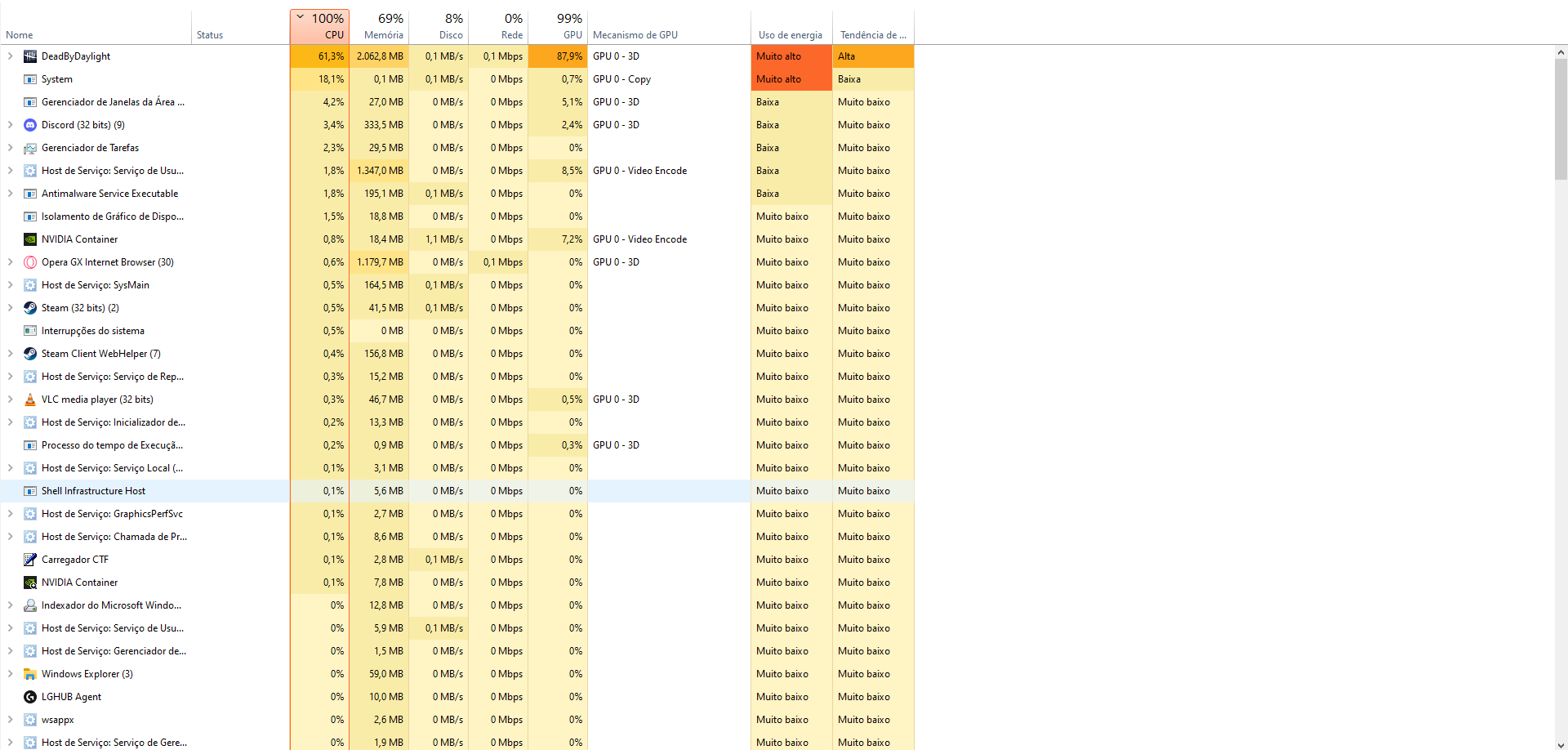Expand the Discord (32 bits) process group
The width and height of the screenshot is (1568, 750).
pos(10,125)
